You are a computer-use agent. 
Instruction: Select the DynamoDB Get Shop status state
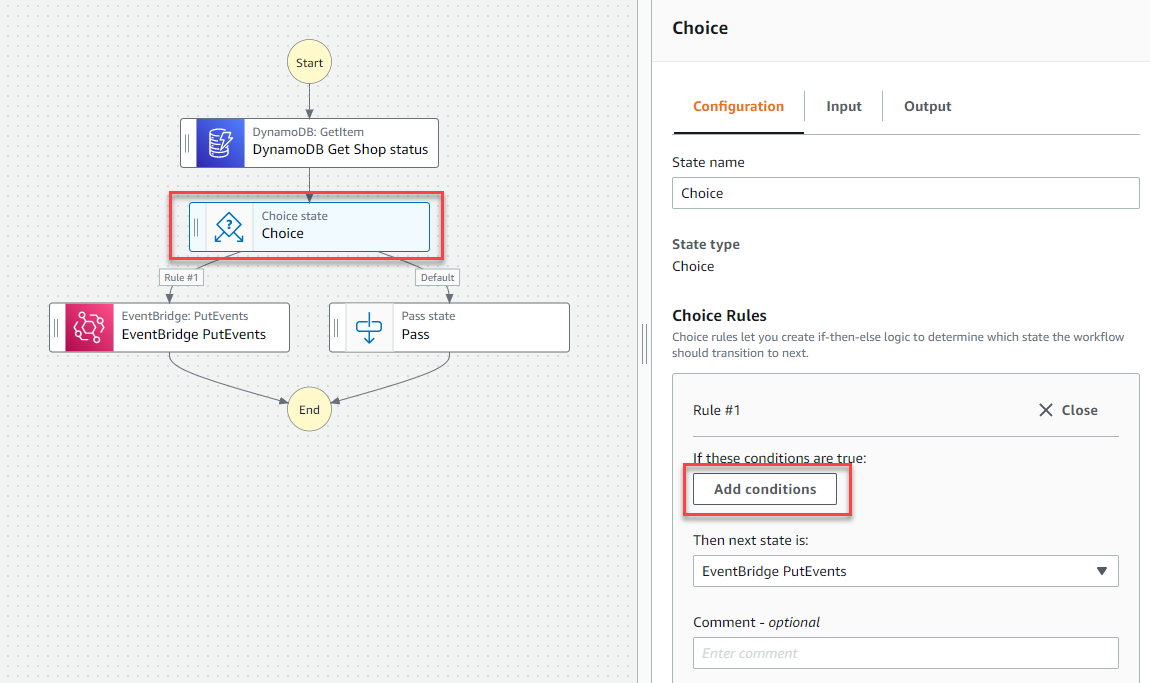pos(310,143)
